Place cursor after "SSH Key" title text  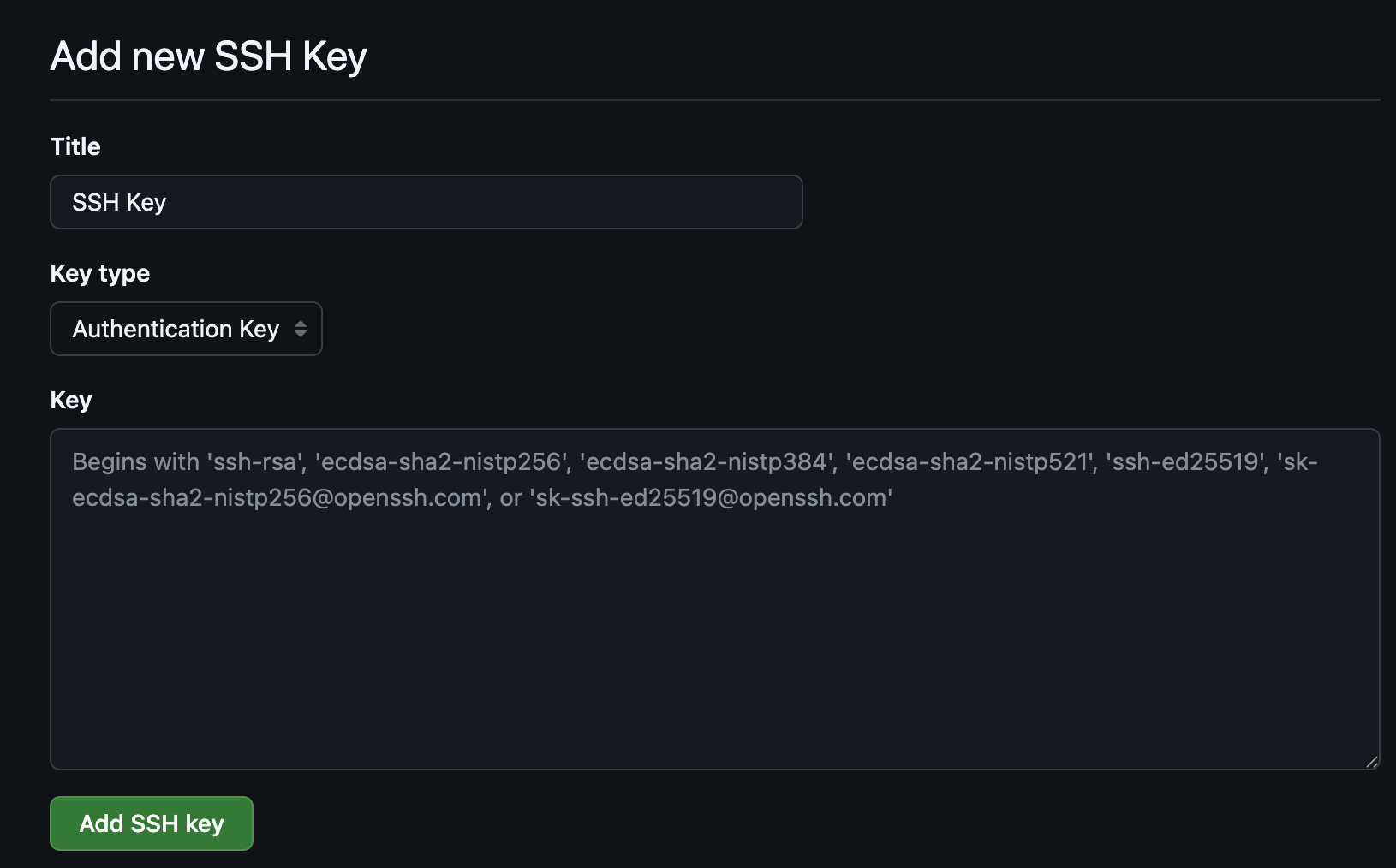tap(168, 202)
